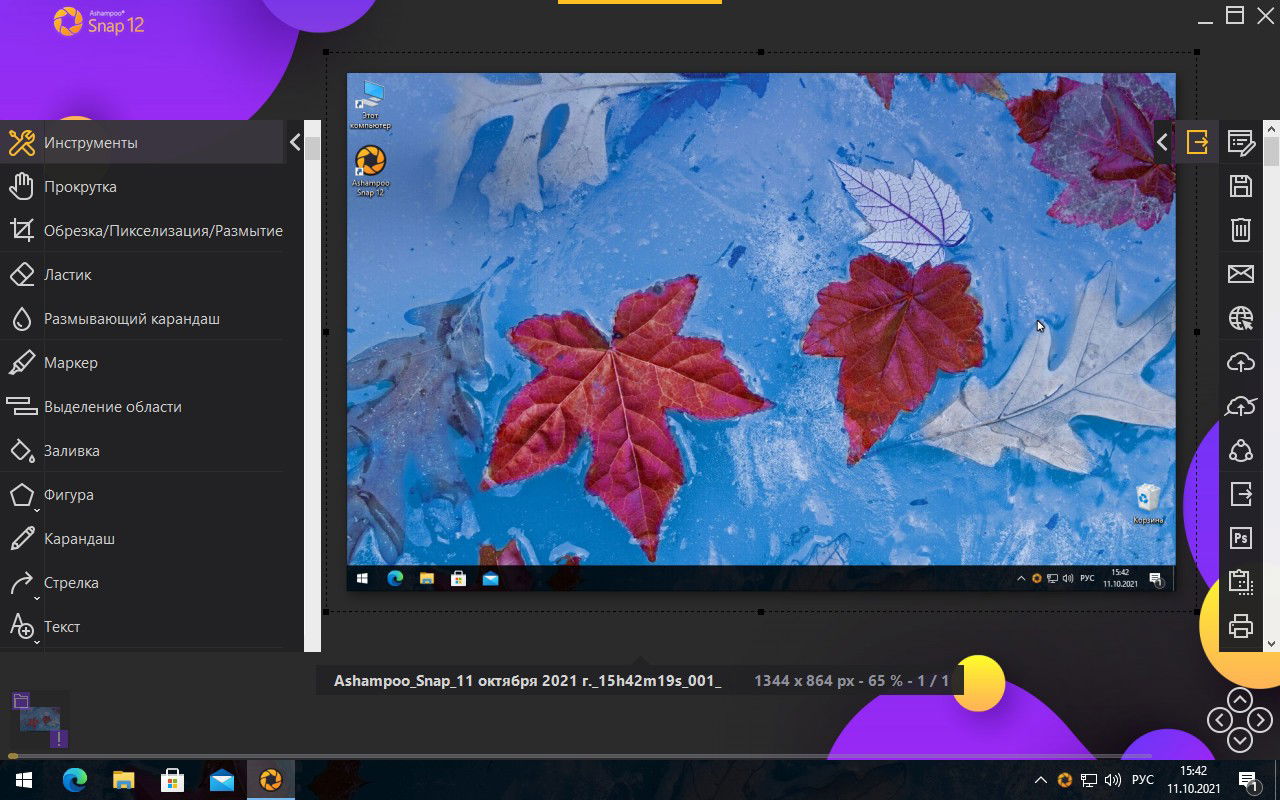Show hidden system tray icons
The image size is (1280, 800).
[x=1040, y=780]
